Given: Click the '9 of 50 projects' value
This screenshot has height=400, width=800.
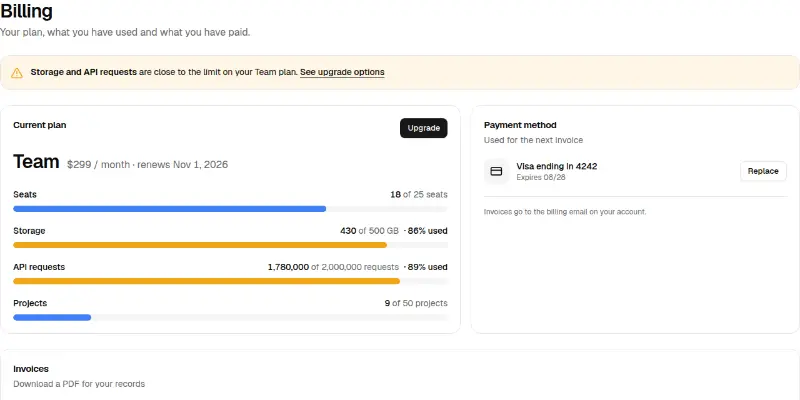Looking at the screenshot, I should tap(416, 303).
